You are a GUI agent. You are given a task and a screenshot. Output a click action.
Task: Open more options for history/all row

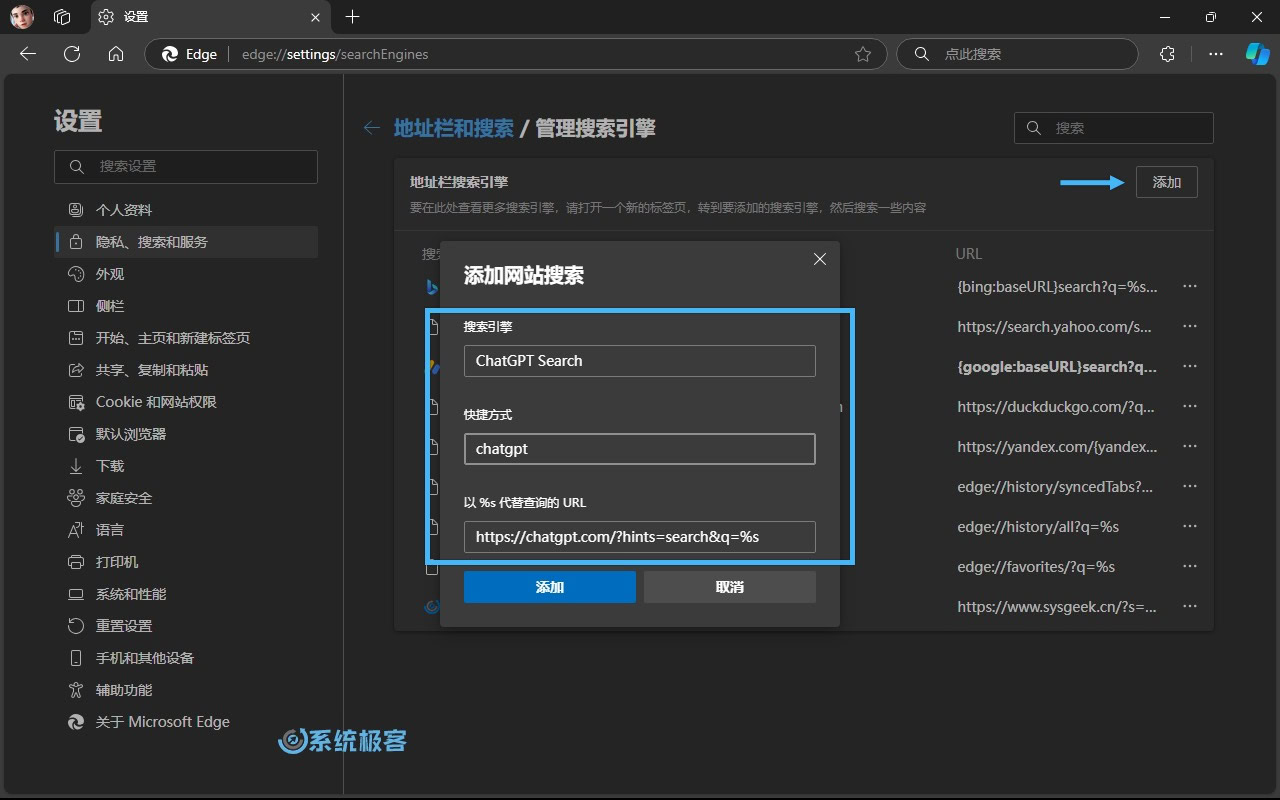(x=1190, y=526)
